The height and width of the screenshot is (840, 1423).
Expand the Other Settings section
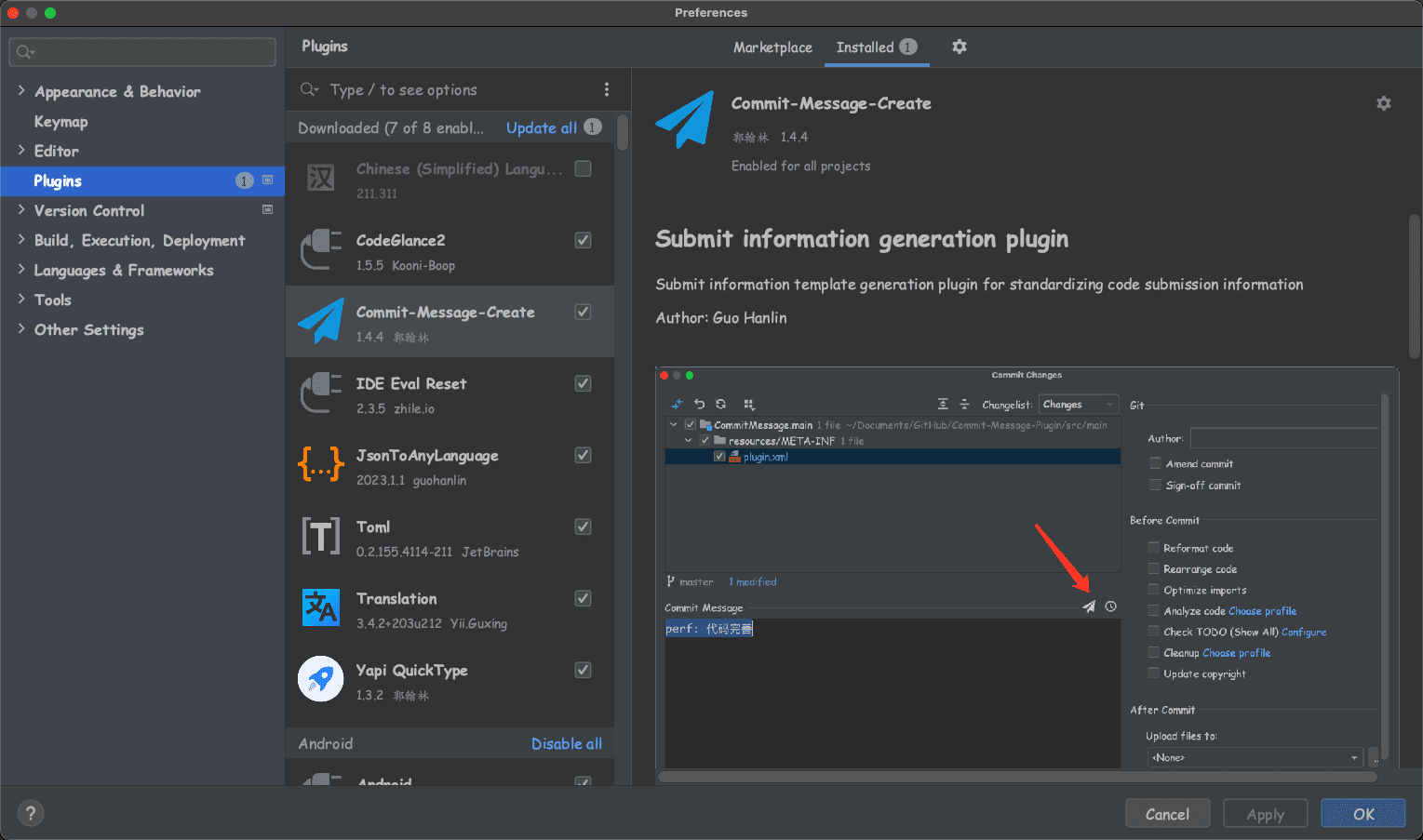click(x=21, y=329)
